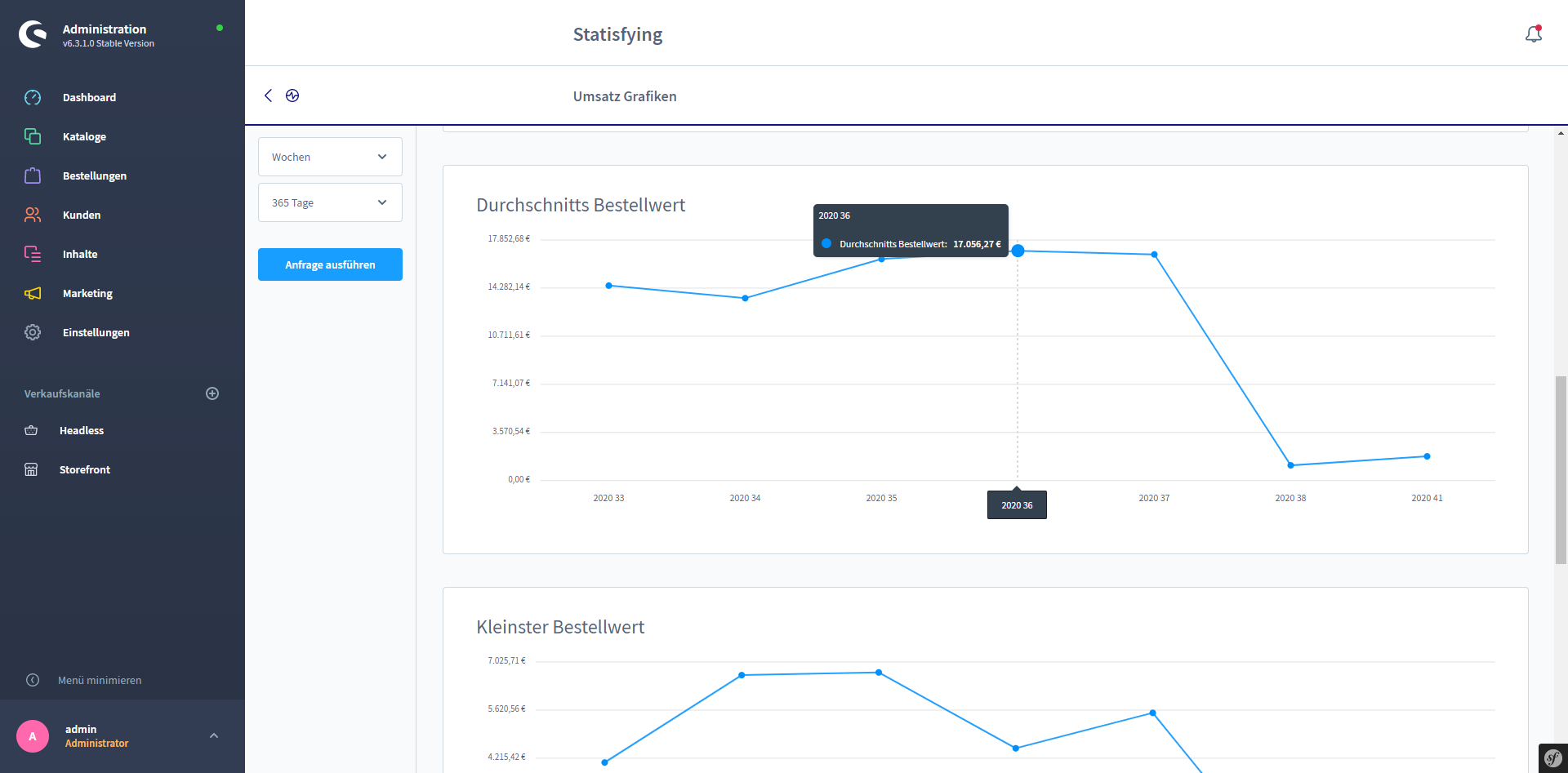Viewport: 1568px width, 773px height.
Task: Click the page vertical scrollbar thumb
Action: click(1561, 469)
